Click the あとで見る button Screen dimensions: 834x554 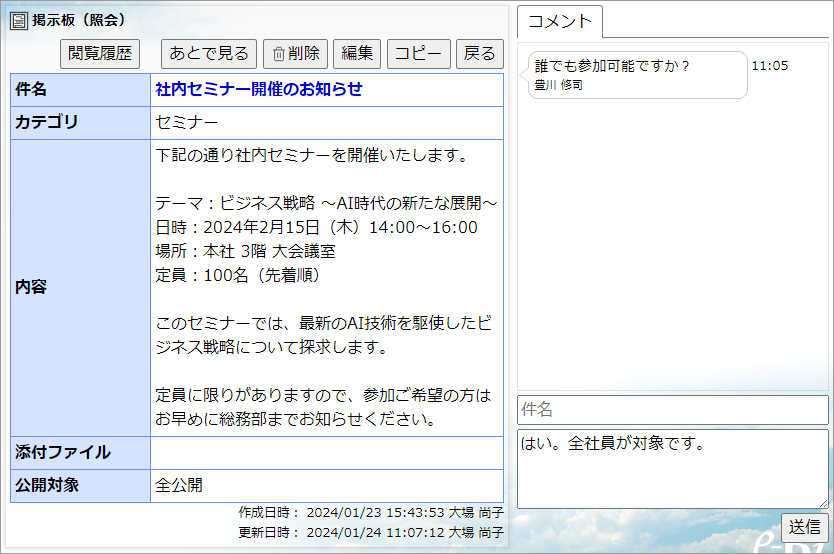tap(209, 54)
